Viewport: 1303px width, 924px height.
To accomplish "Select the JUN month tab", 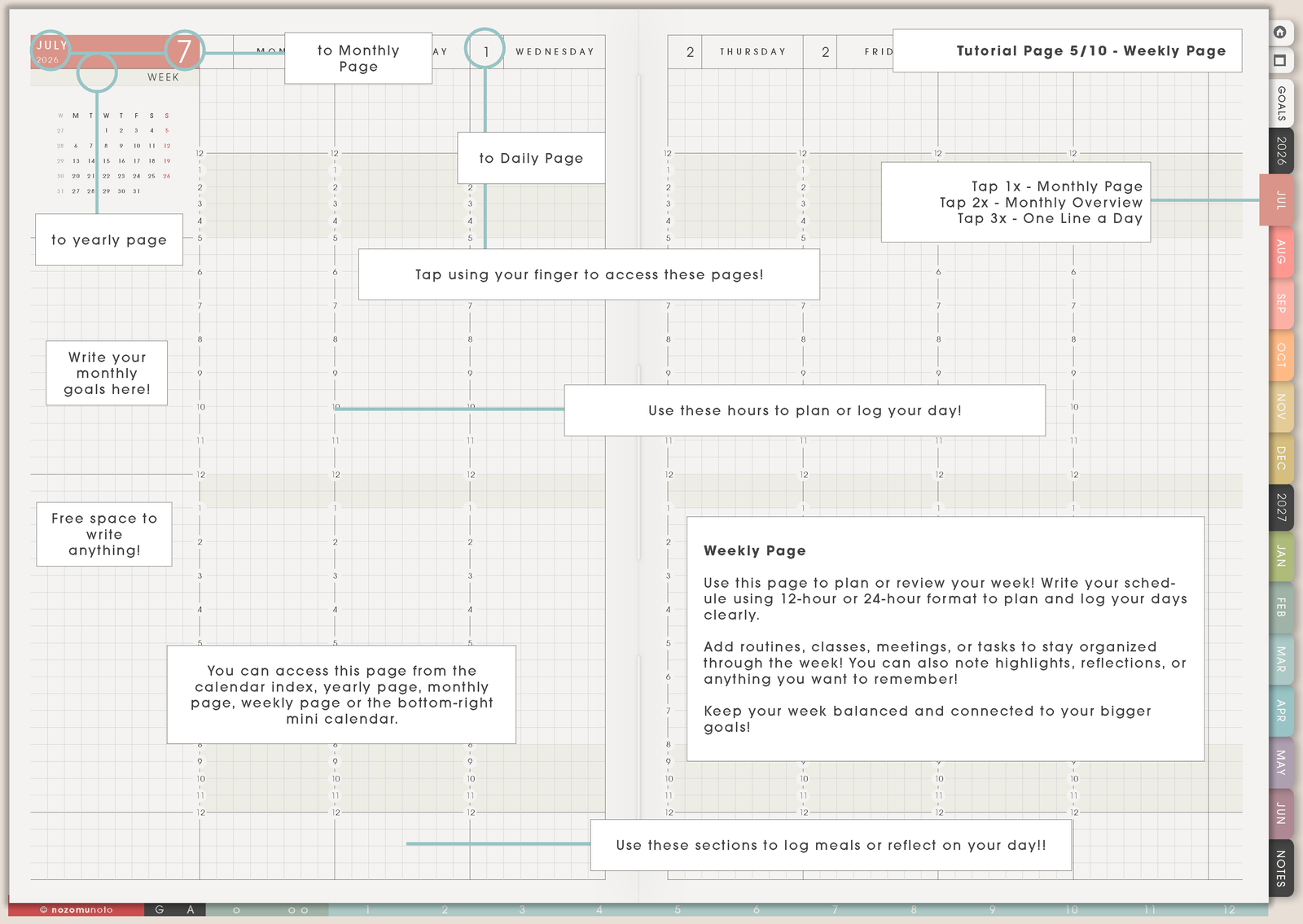I will pyautogui.click(x=1281, y=813).
